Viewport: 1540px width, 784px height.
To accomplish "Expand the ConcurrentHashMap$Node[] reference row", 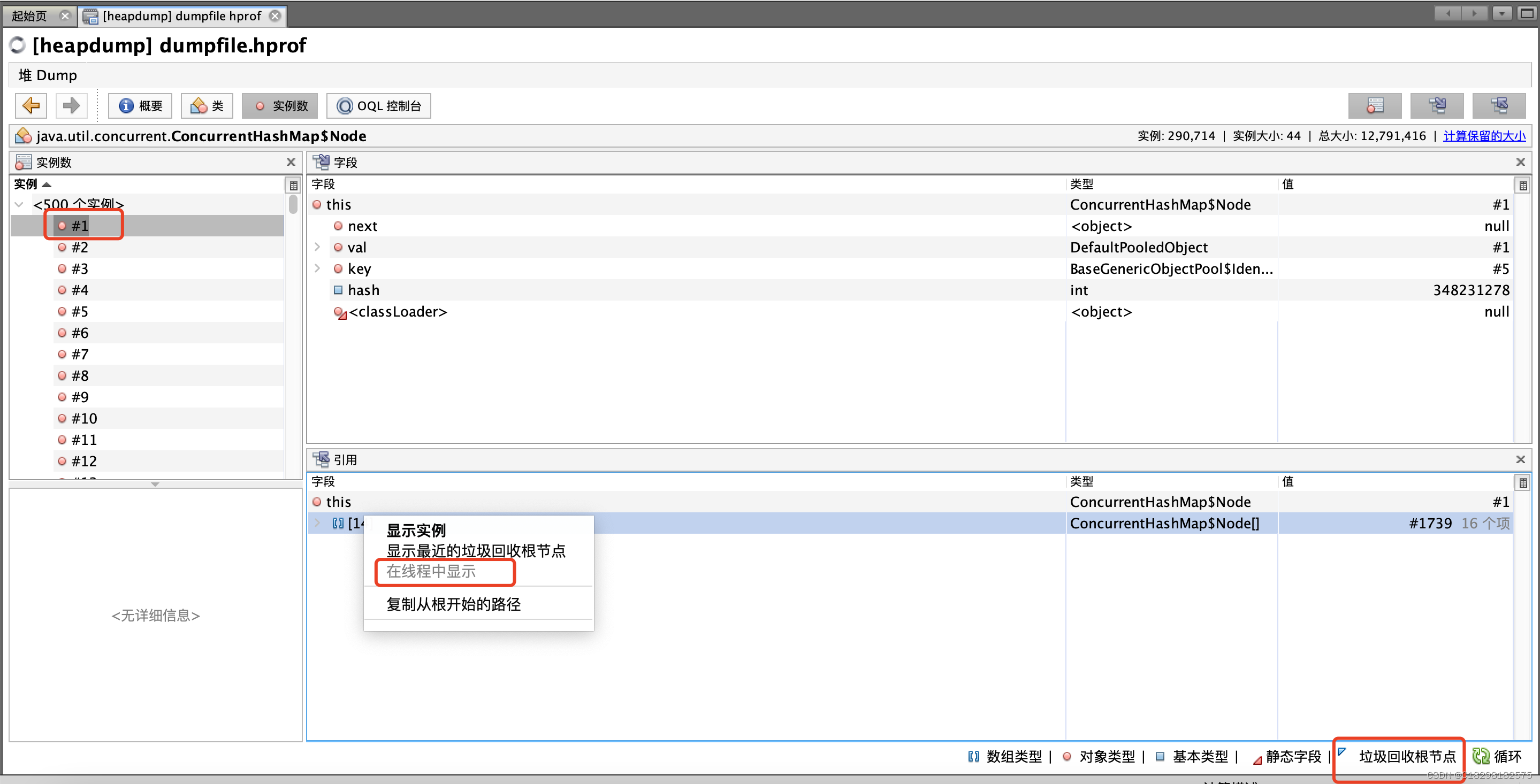I will (317, 523).
